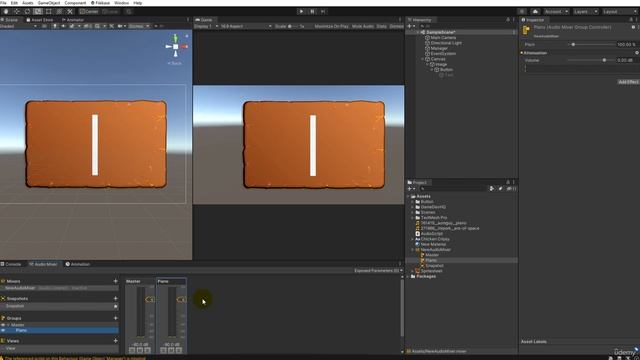Select the Scale tool
The image size is (640, 360).
click(38, 11)
